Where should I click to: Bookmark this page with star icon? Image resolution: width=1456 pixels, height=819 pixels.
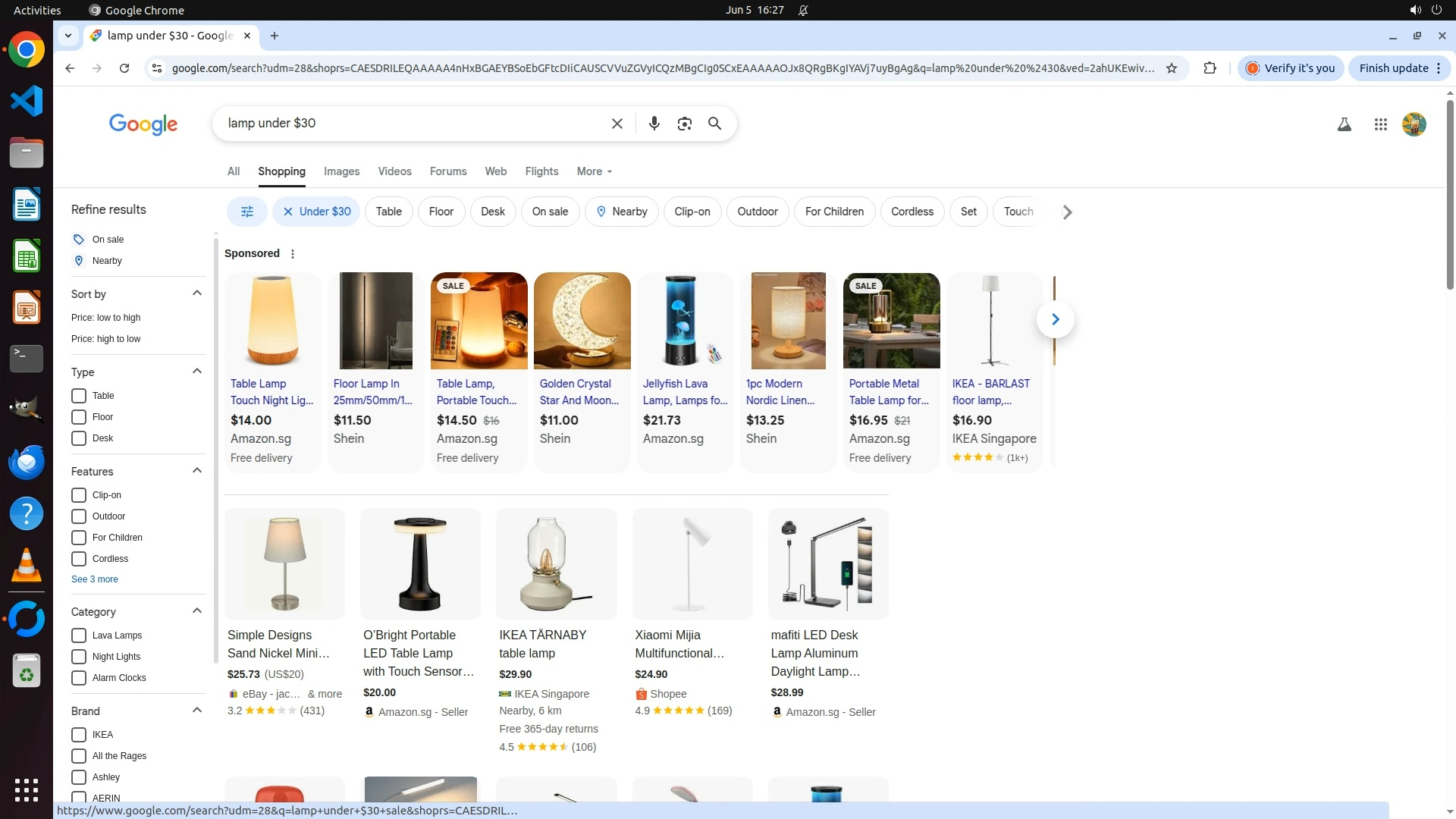pyautogui.click(x=1171, y=68)
